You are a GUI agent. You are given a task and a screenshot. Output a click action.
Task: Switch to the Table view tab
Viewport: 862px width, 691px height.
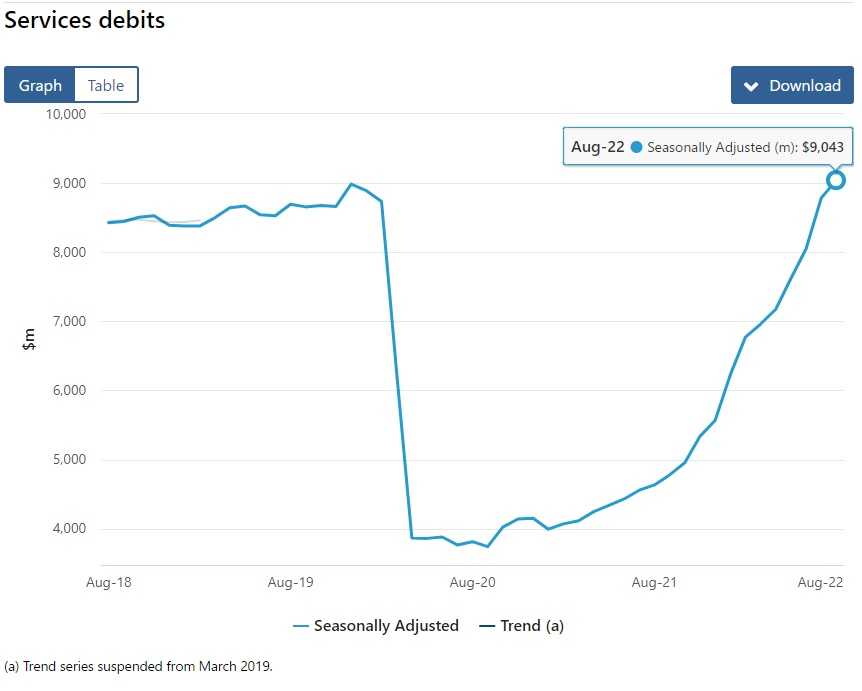click(106, 85)
